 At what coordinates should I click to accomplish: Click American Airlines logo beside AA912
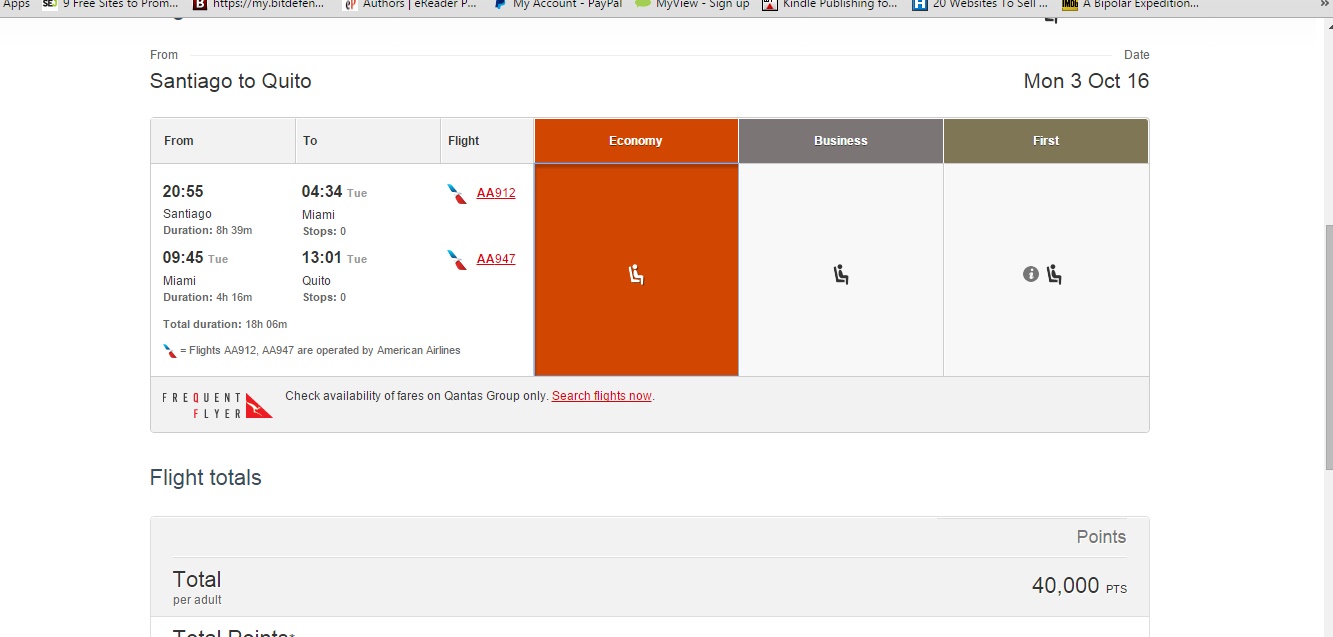pyautogui.click(x=457, y=194)
